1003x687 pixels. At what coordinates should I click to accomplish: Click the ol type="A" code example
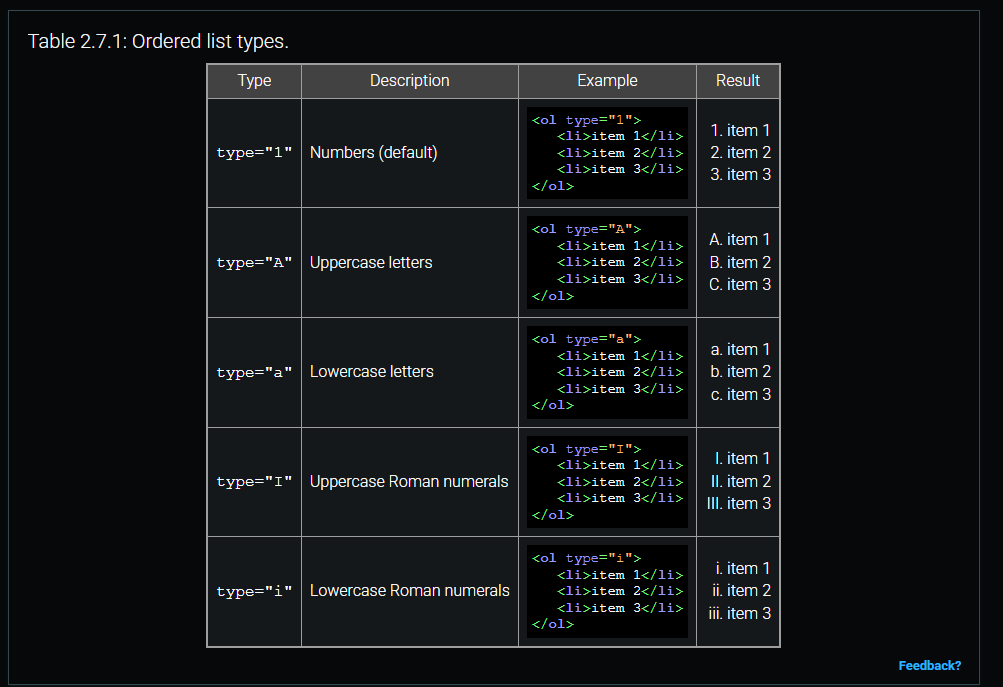[x=607, y=262]
